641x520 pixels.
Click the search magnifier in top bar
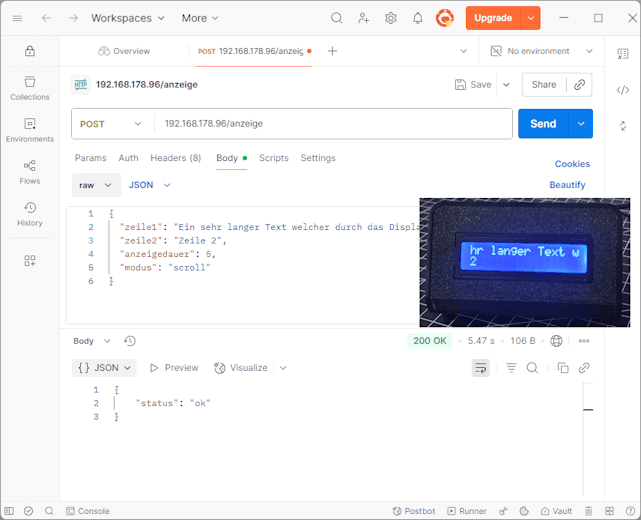(x=337, y=18)
